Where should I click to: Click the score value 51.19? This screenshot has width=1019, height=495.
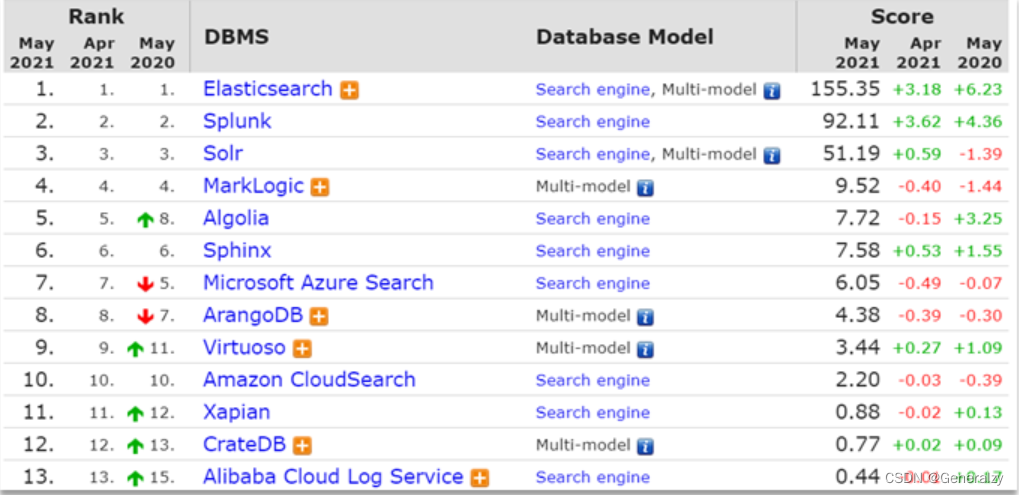[x=851, y=154]
